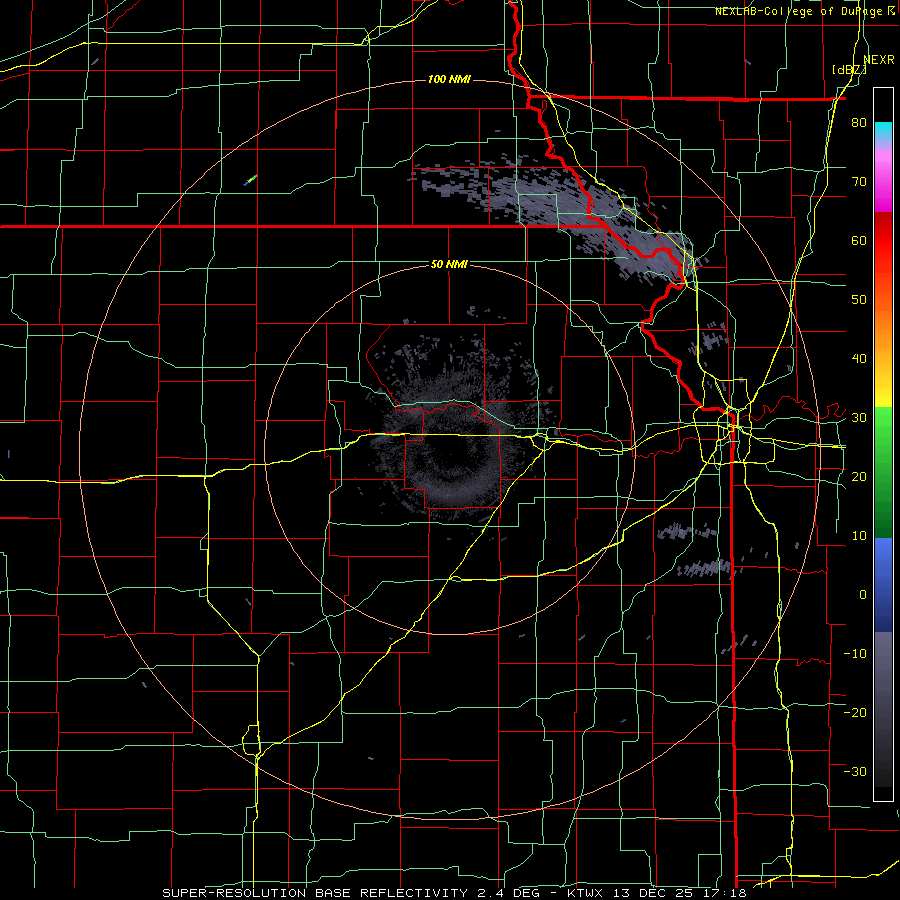This screenshot has width=900, height=900.
Task: Click the "0" value on the dBZ scale
Action: [x=863, y=595]
